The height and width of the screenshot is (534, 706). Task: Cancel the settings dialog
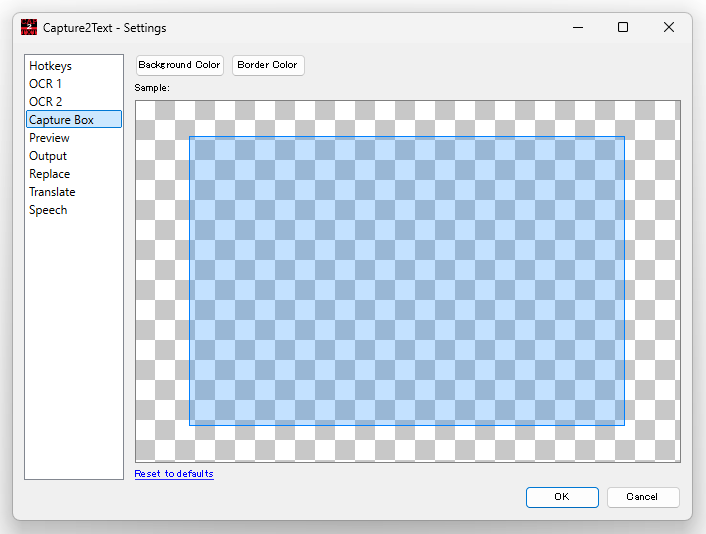pos(643,497)
